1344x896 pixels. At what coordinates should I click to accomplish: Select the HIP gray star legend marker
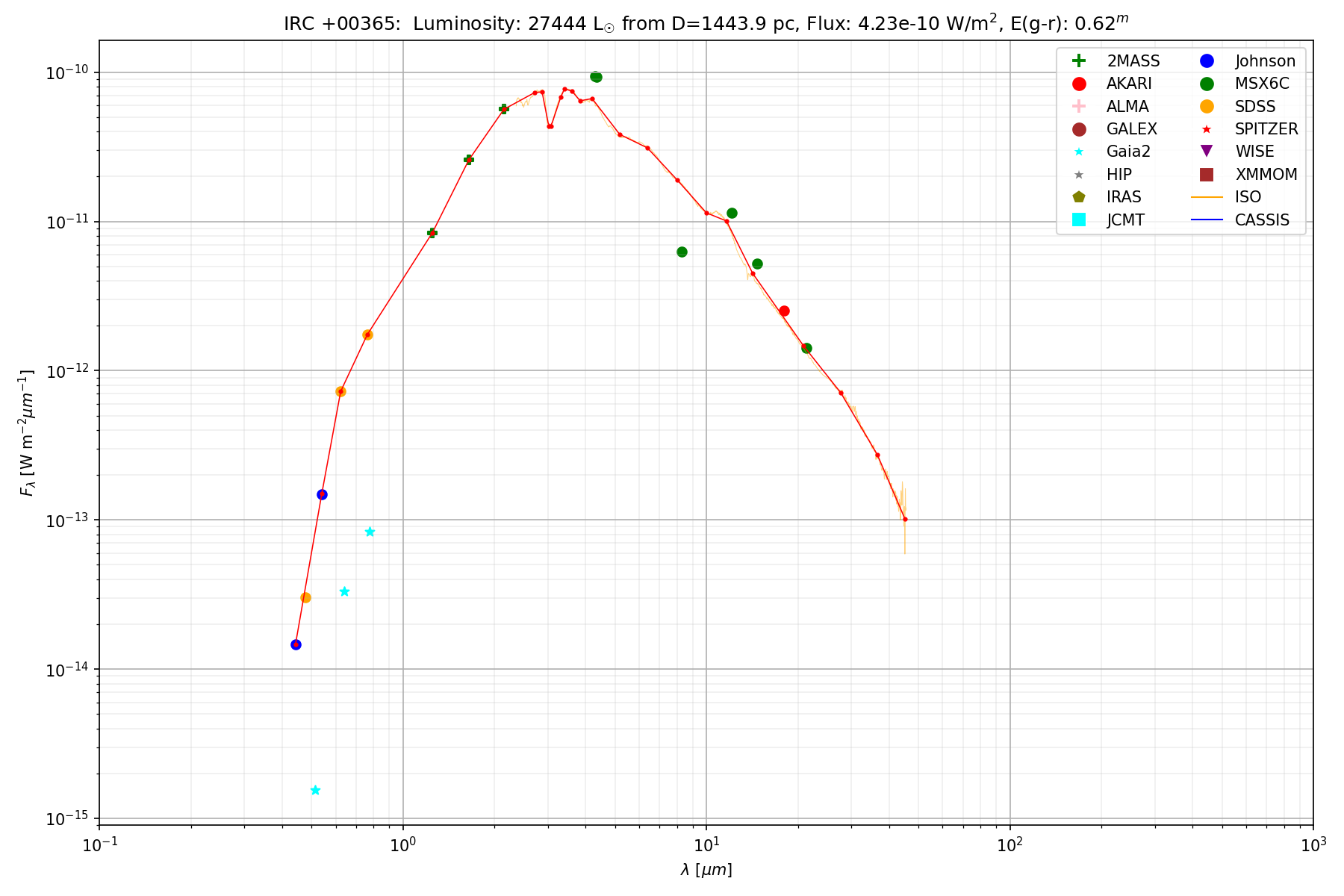1078,175
